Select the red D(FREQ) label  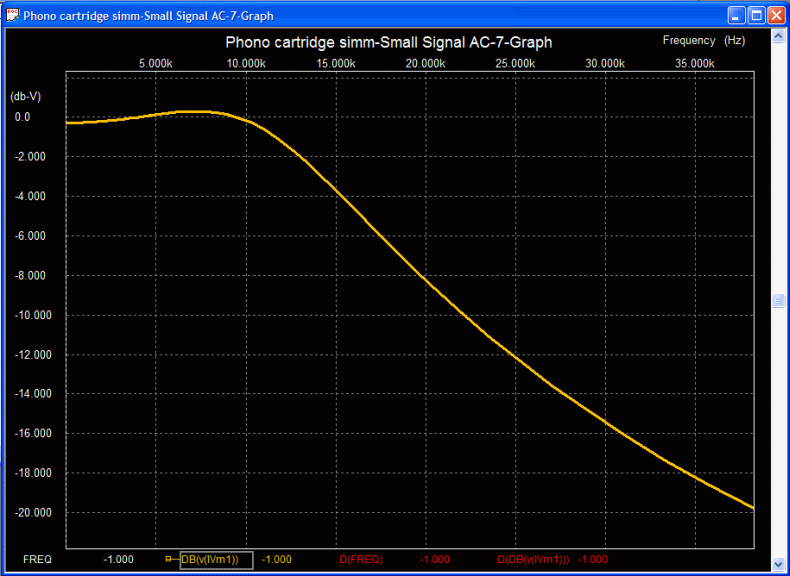click(x=362, y=559)
